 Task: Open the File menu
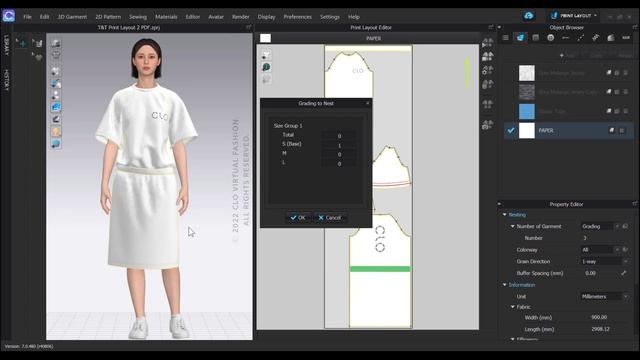pos(27,17)
